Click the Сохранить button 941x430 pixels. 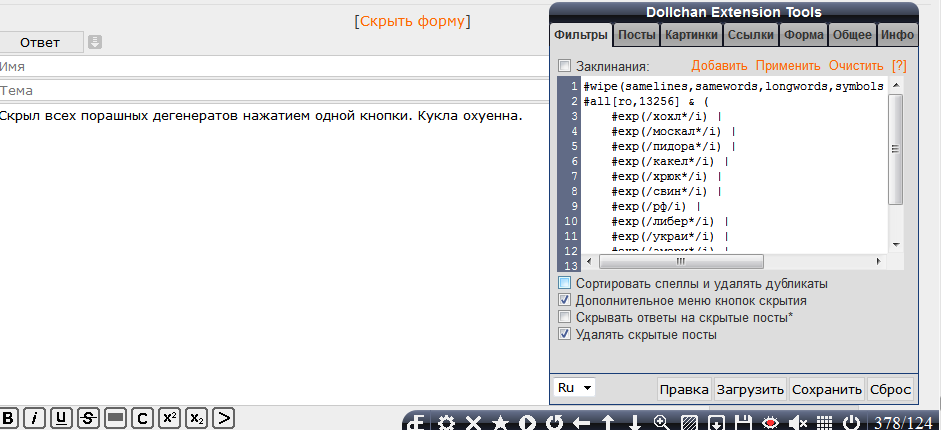pos(826,389)
